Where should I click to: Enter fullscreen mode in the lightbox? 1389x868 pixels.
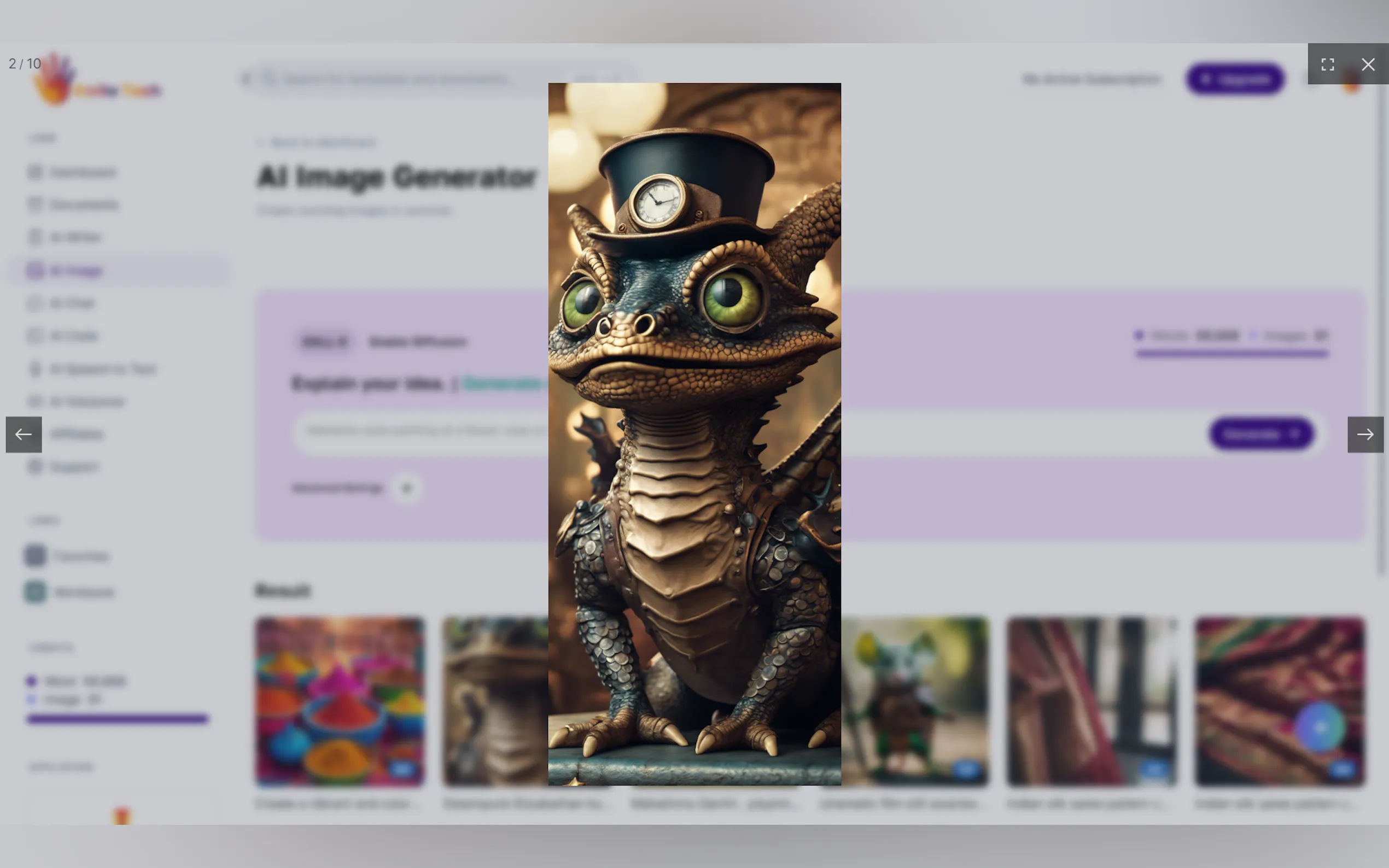coord(1327,64)
